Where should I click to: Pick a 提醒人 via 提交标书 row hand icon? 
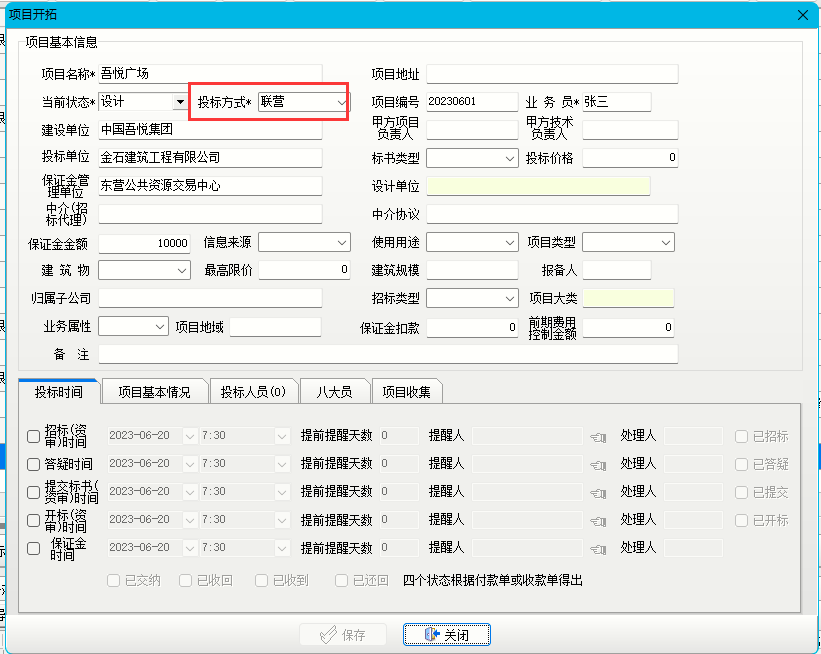598,492
